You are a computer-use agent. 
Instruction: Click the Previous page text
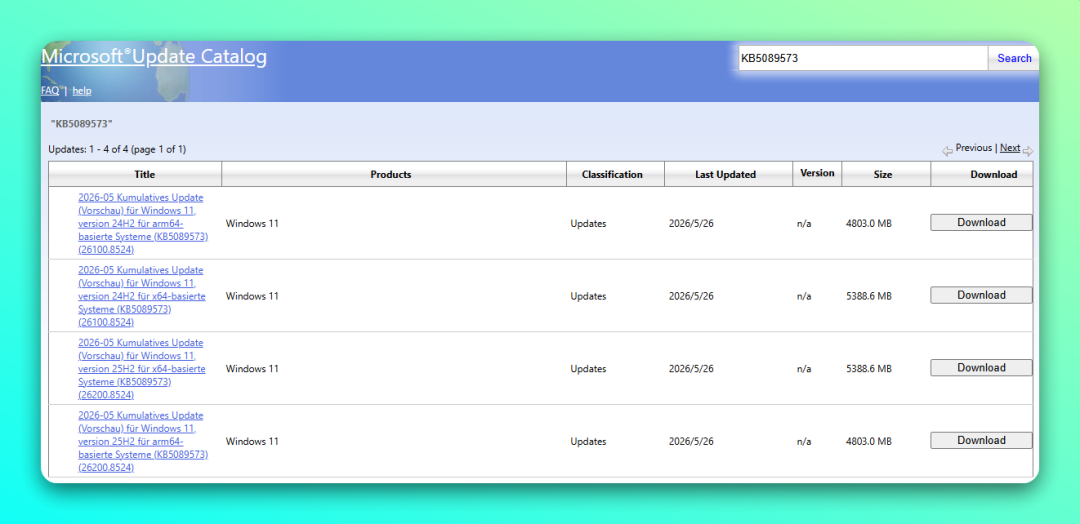point(973,148)
